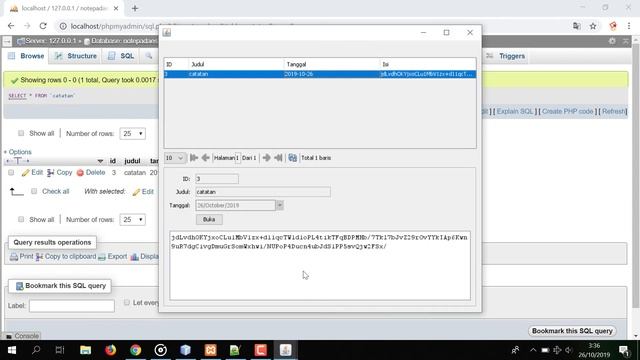Screen dimensions: 640x360
Task: Bookmark this page with the star icon
Action: 593,26
